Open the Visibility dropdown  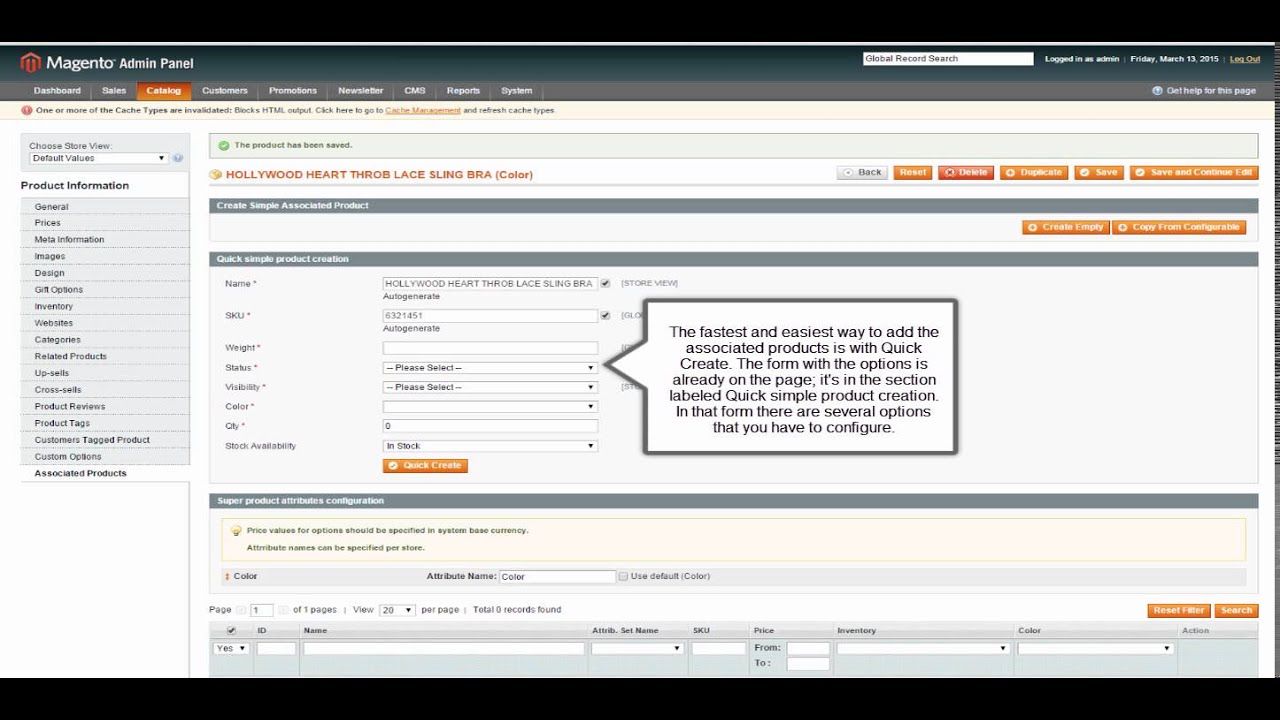(x=490, y=387)
